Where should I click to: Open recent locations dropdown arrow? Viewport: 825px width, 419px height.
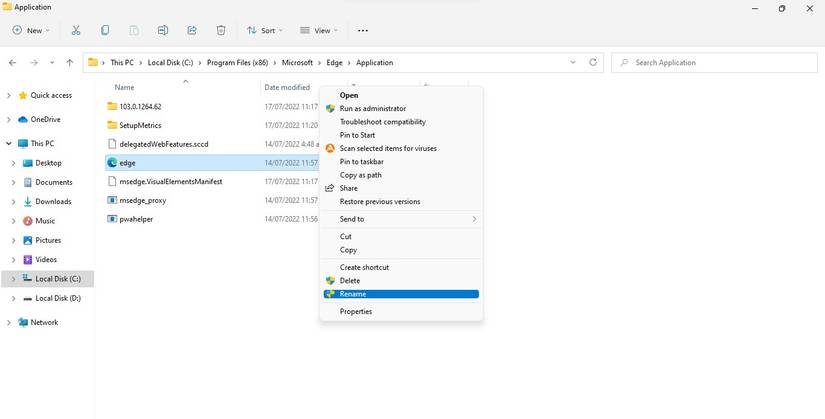[52, 63]
